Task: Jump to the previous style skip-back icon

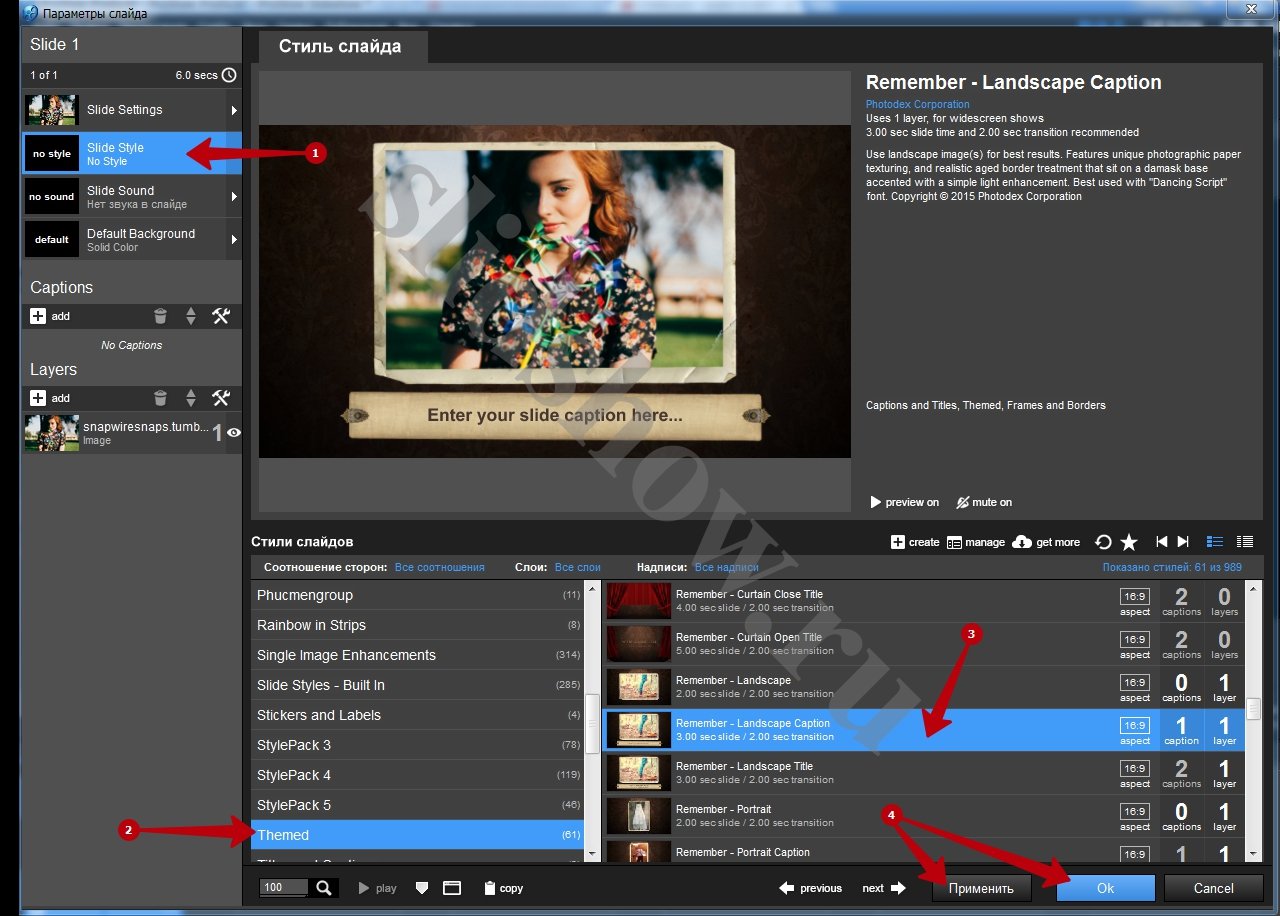Action: tap(1161, 542)
